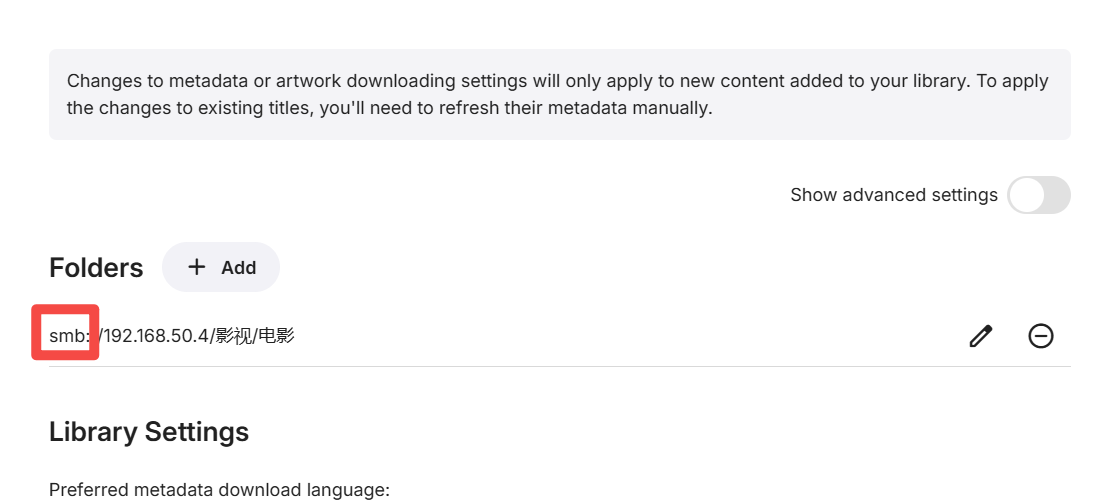
Task: Click the Preferred metadata download language label
Action: click(219, 490)
